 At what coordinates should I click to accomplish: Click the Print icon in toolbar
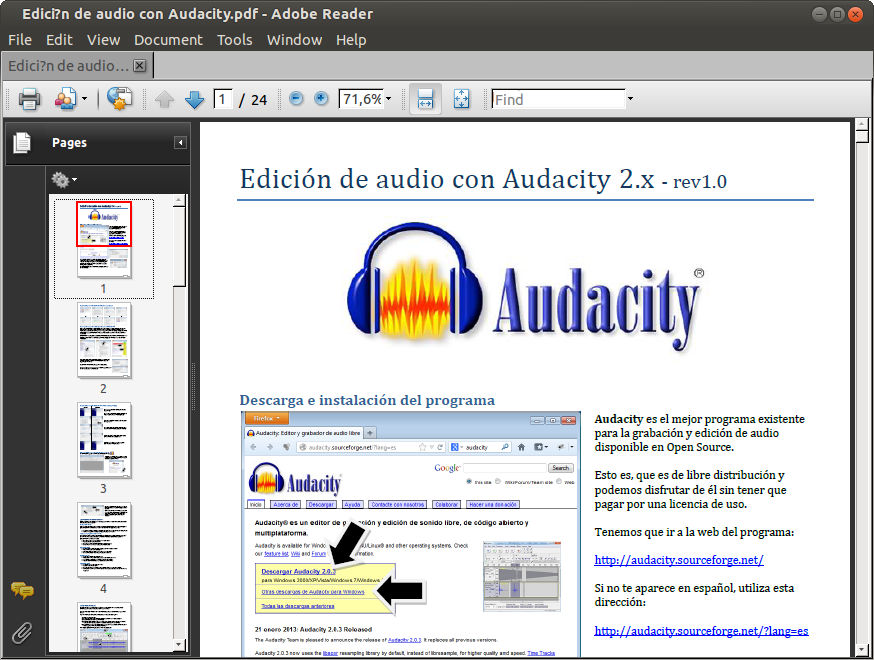click(29, 99)
